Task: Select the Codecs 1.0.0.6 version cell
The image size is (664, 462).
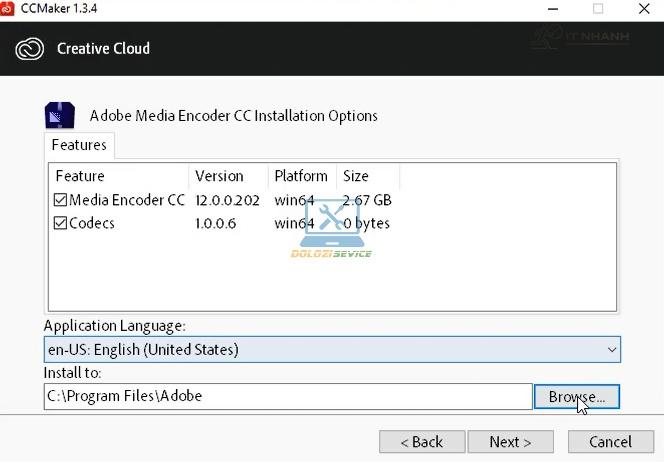Action: [x=216, y=223]
